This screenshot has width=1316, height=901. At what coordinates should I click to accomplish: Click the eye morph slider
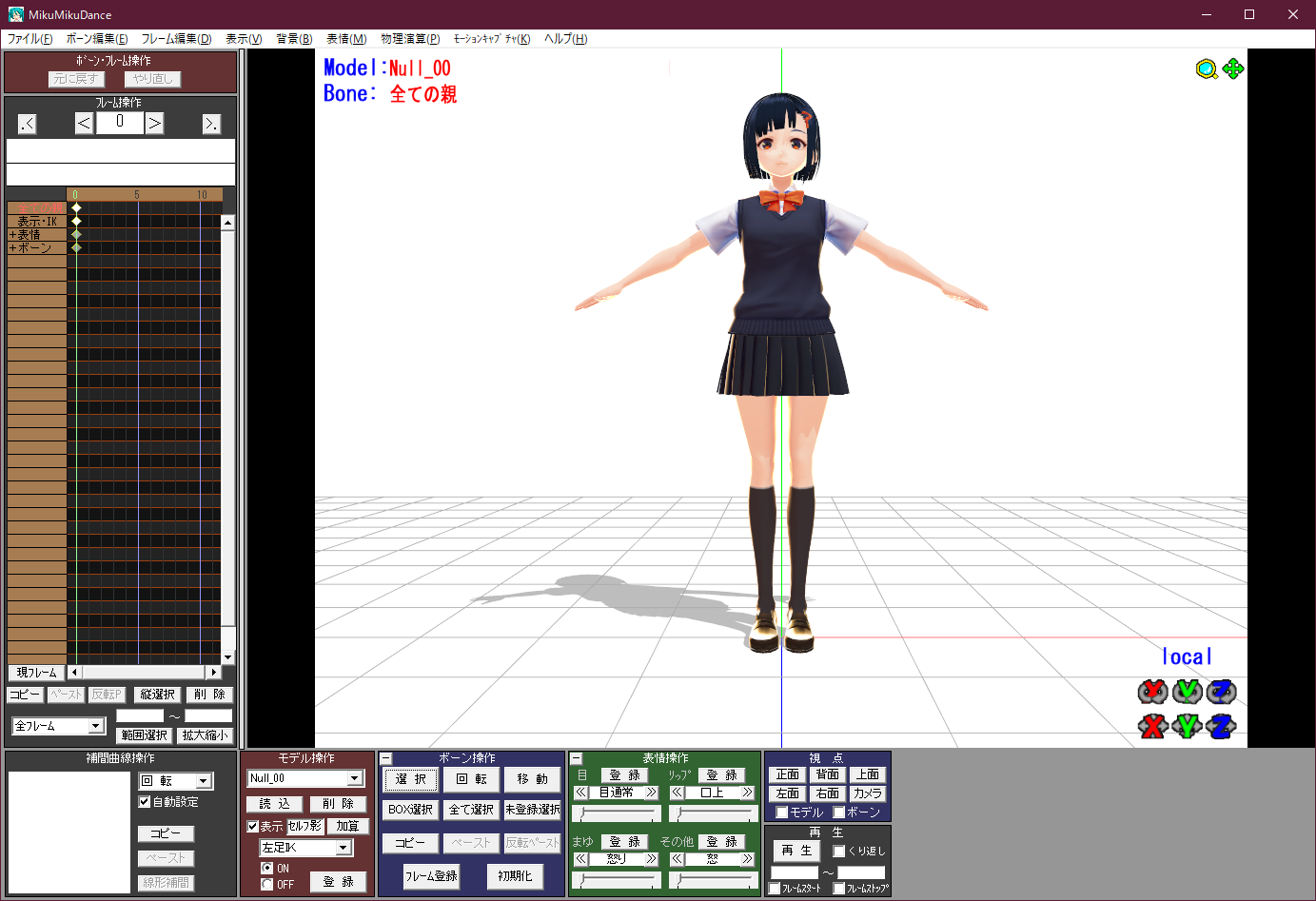(x=617, y=814)
